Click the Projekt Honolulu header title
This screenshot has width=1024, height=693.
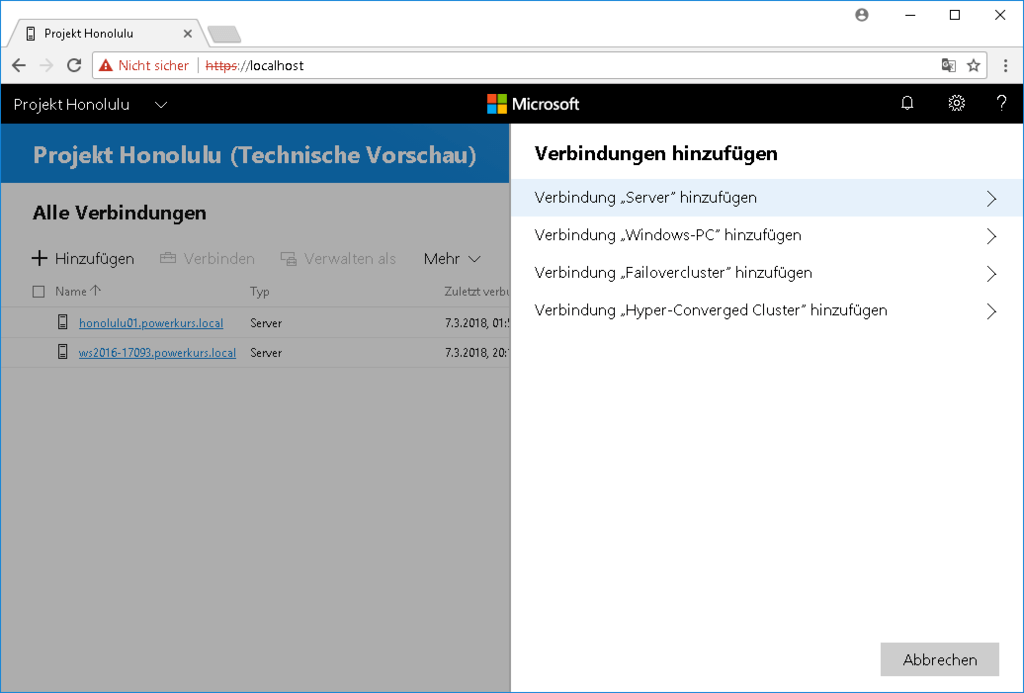pyautogui.click(x=72, y=105)
